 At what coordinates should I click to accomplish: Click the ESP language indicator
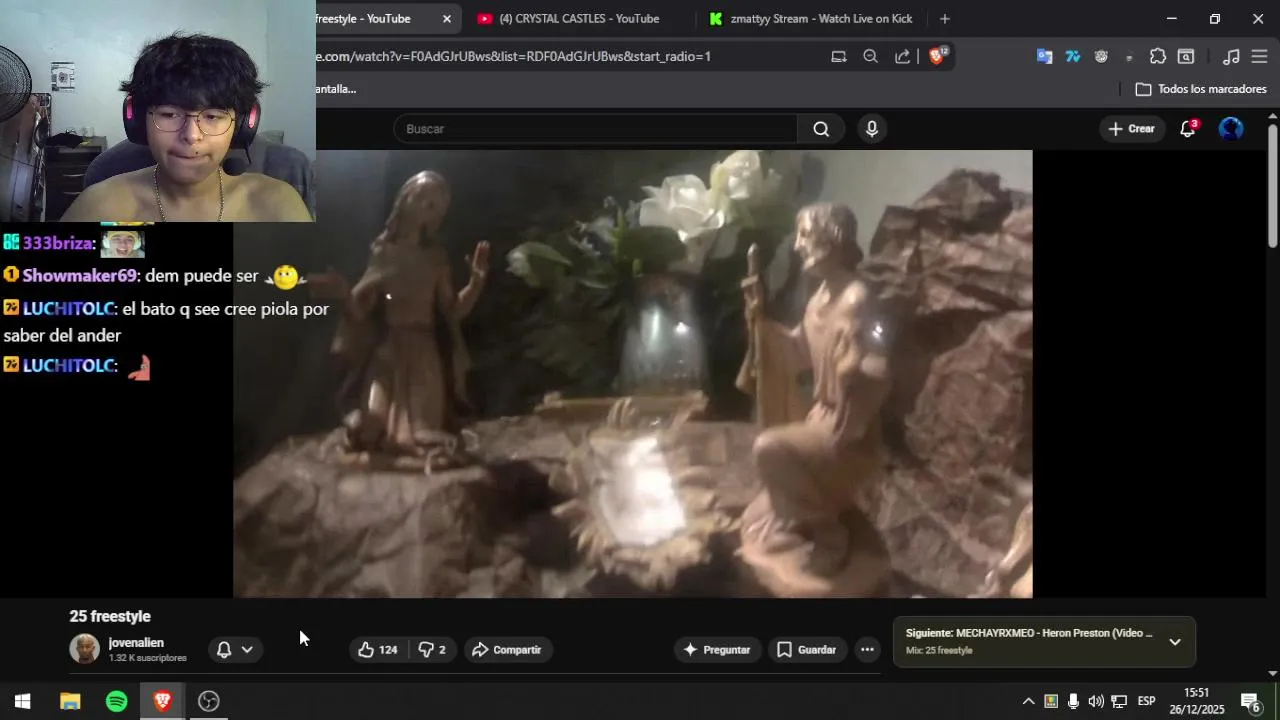1146,701
